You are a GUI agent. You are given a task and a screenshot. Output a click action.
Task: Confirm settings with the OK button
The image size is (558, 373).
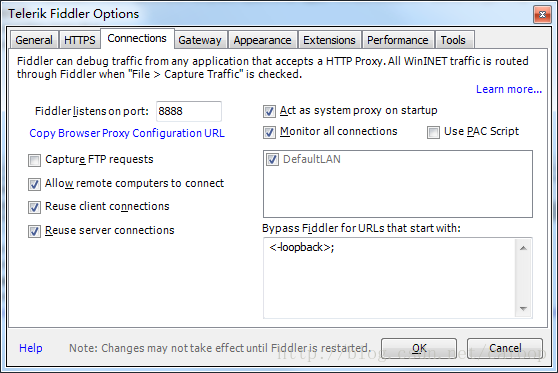[x=419, y=348]
